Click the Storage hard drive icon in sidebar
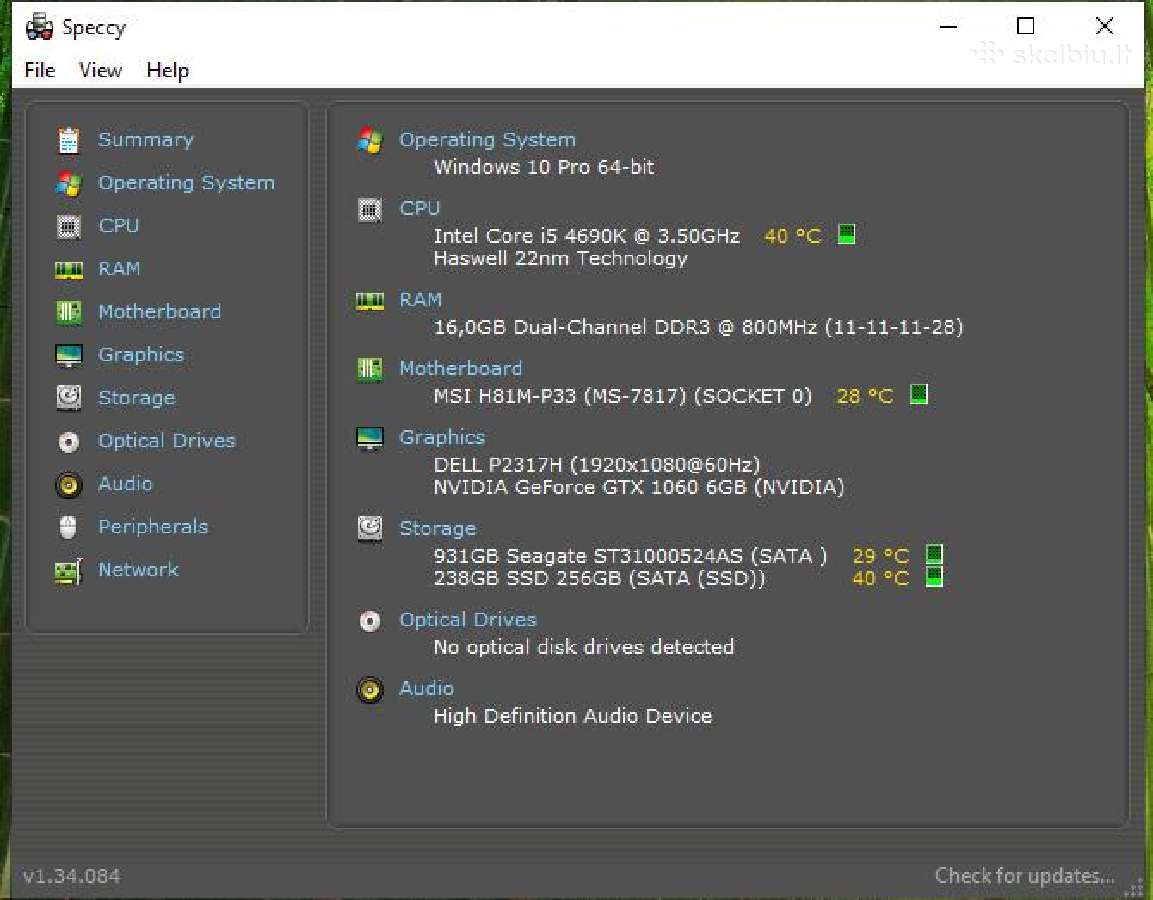1153x900 pixels. [x=68, y=398]
